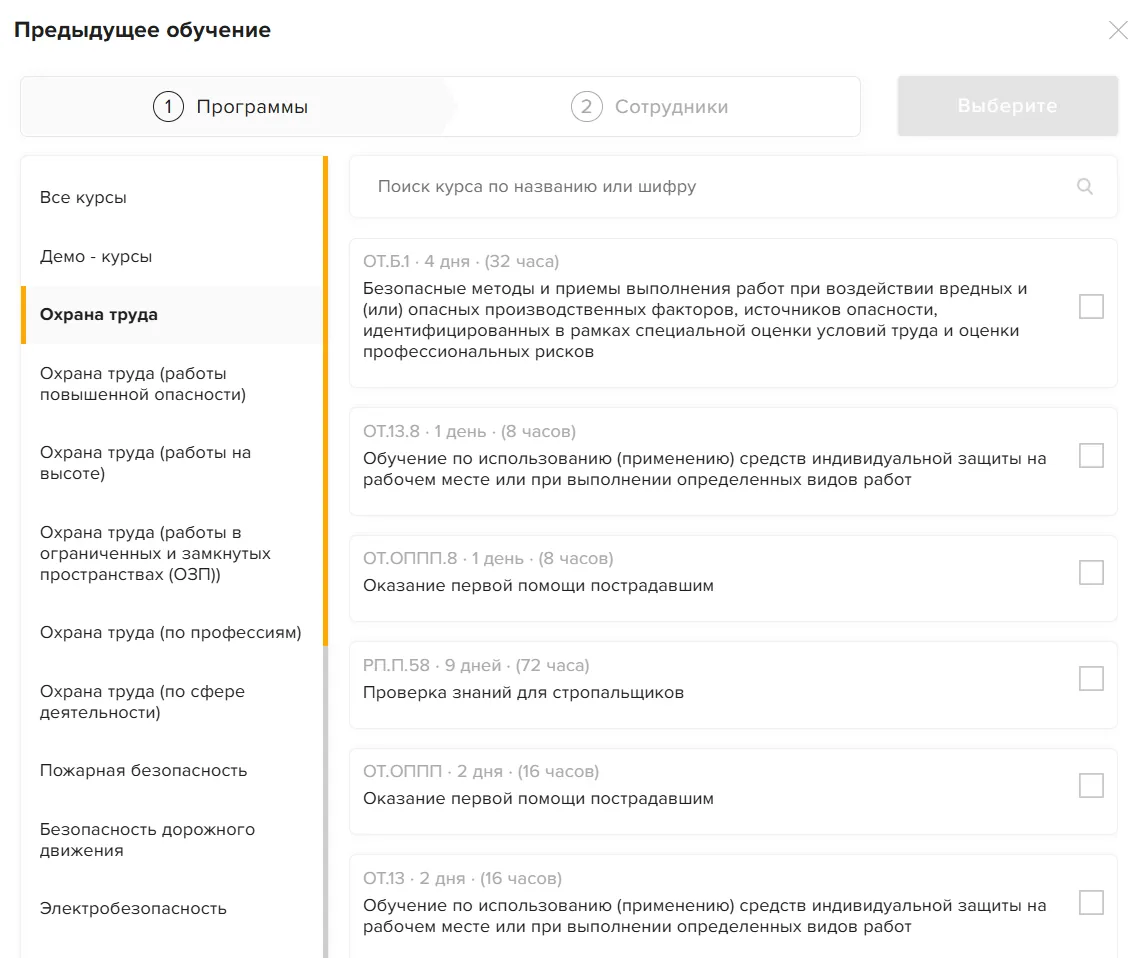Close the Предыдущее обучение dialog
The image size is (1135, 958).
[1118, 30]
